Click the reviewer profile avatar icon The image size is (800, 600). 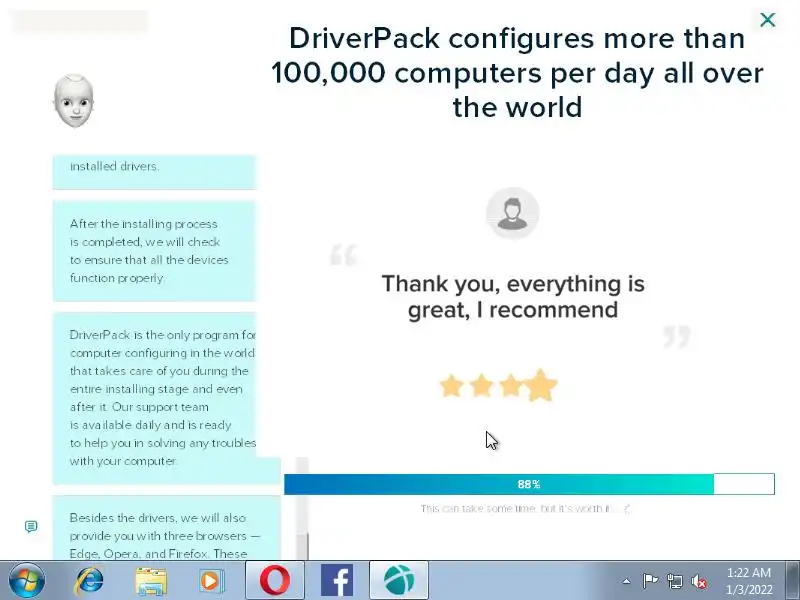512,213
